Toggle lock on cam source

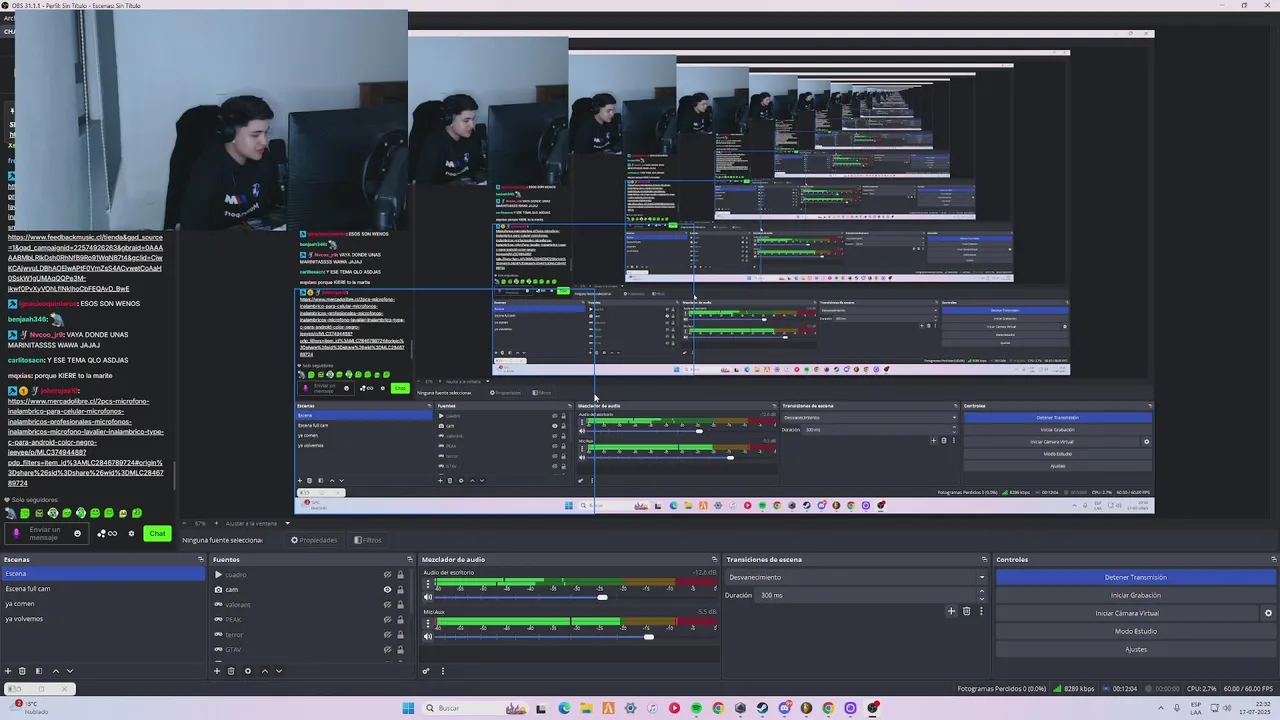pos(400,590)
